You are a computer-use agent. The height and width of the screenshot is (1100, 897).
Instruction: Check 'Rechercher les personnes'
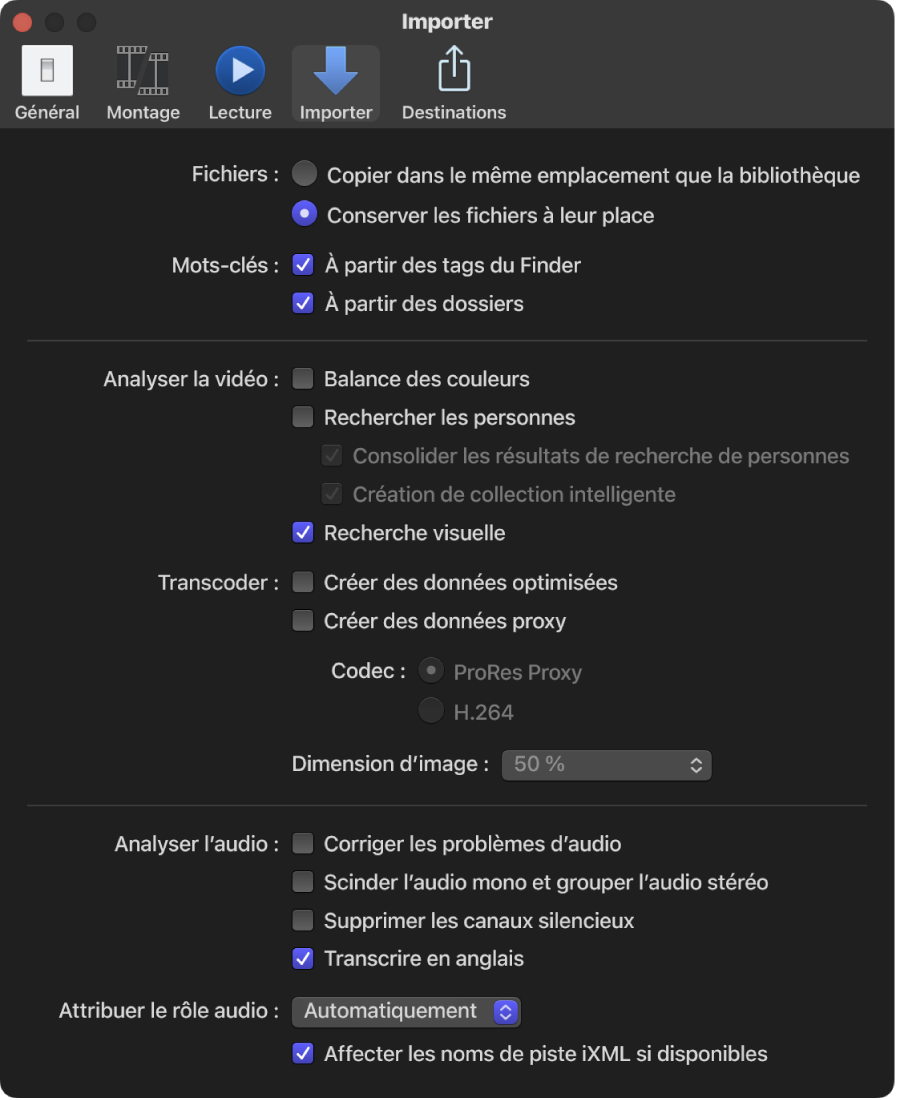(302, 417)
